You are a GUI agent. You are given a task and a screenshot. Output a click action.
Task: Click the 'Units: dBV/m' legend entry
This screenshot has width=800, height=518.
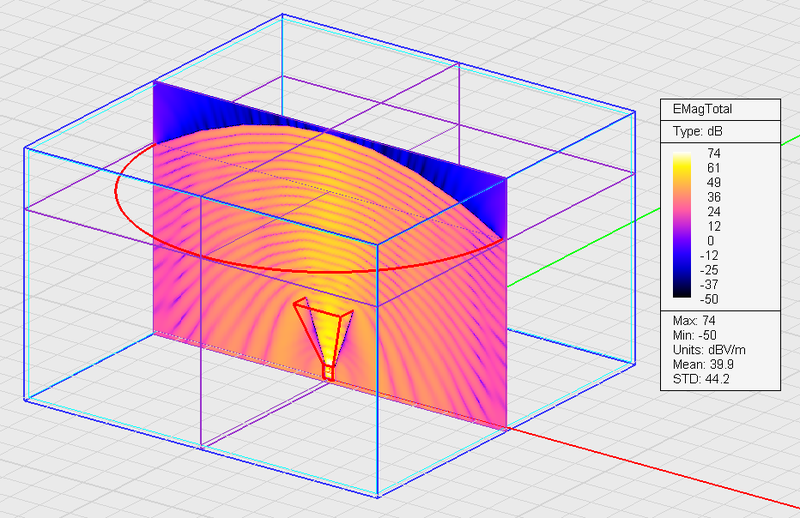pos(709,350)
